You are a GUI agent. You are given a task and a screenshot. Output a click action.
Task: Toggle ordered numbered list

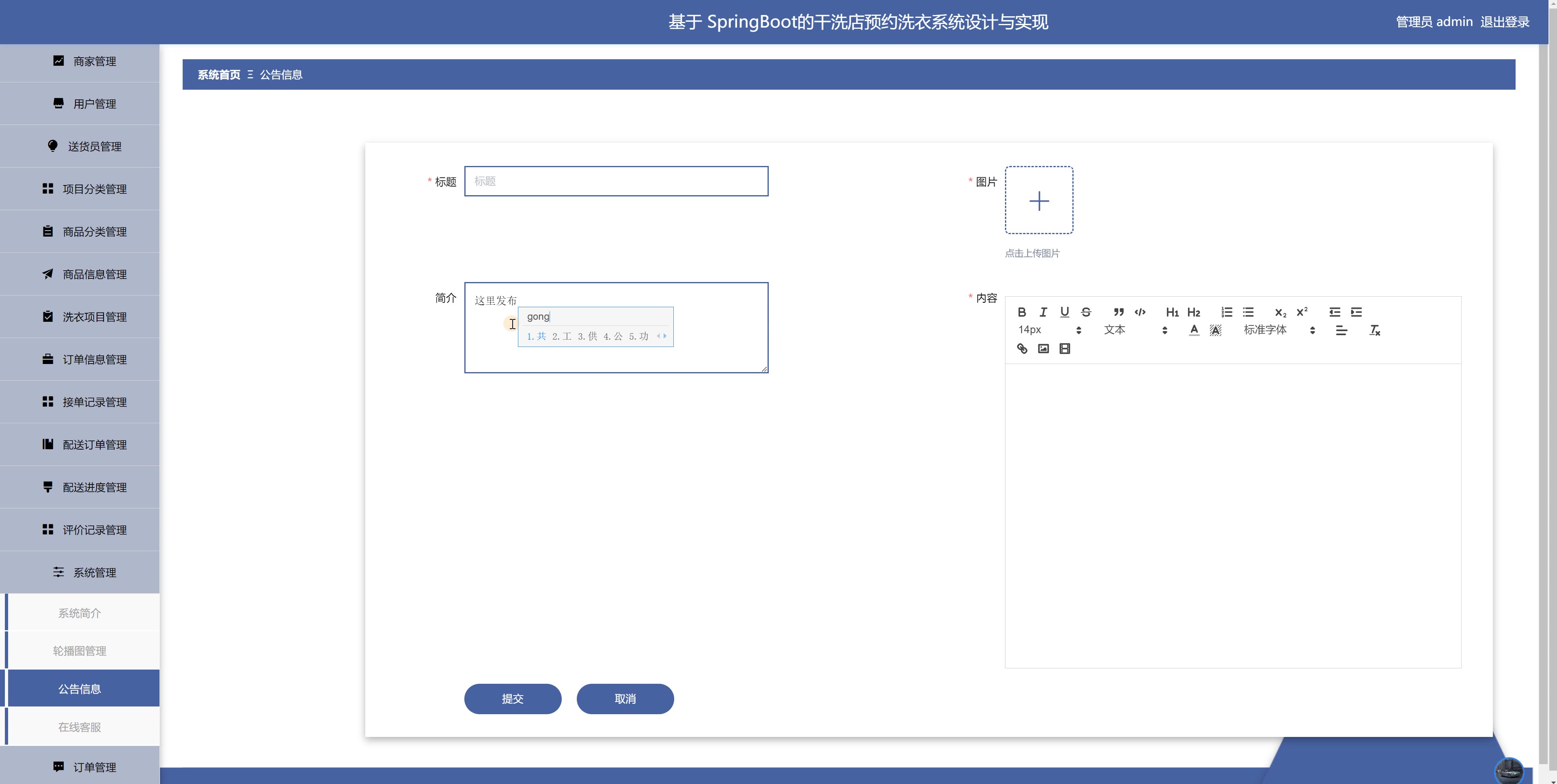[1226, 312]
